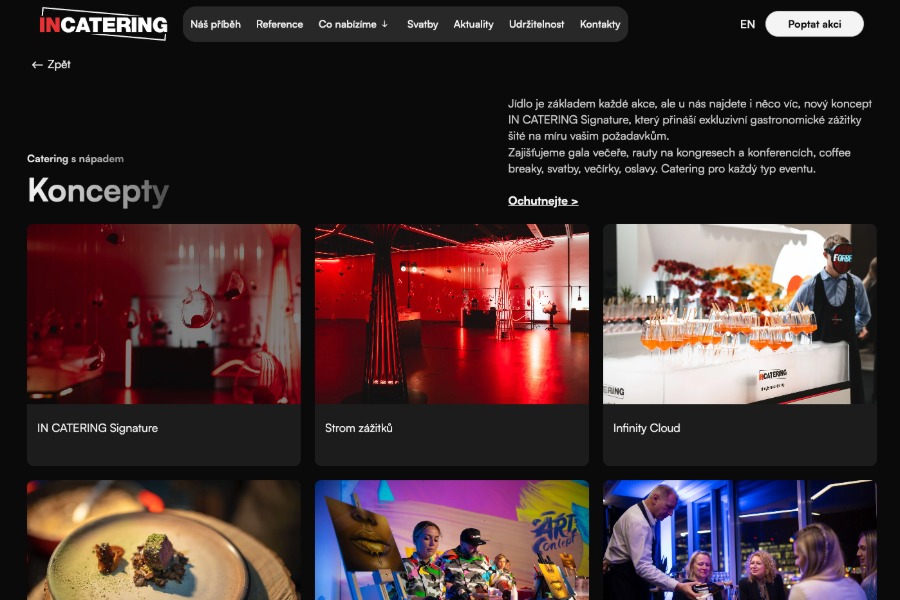Open the Náš příběh menu item
This screenshot has height=600, width=900.
tap(215, 24)
